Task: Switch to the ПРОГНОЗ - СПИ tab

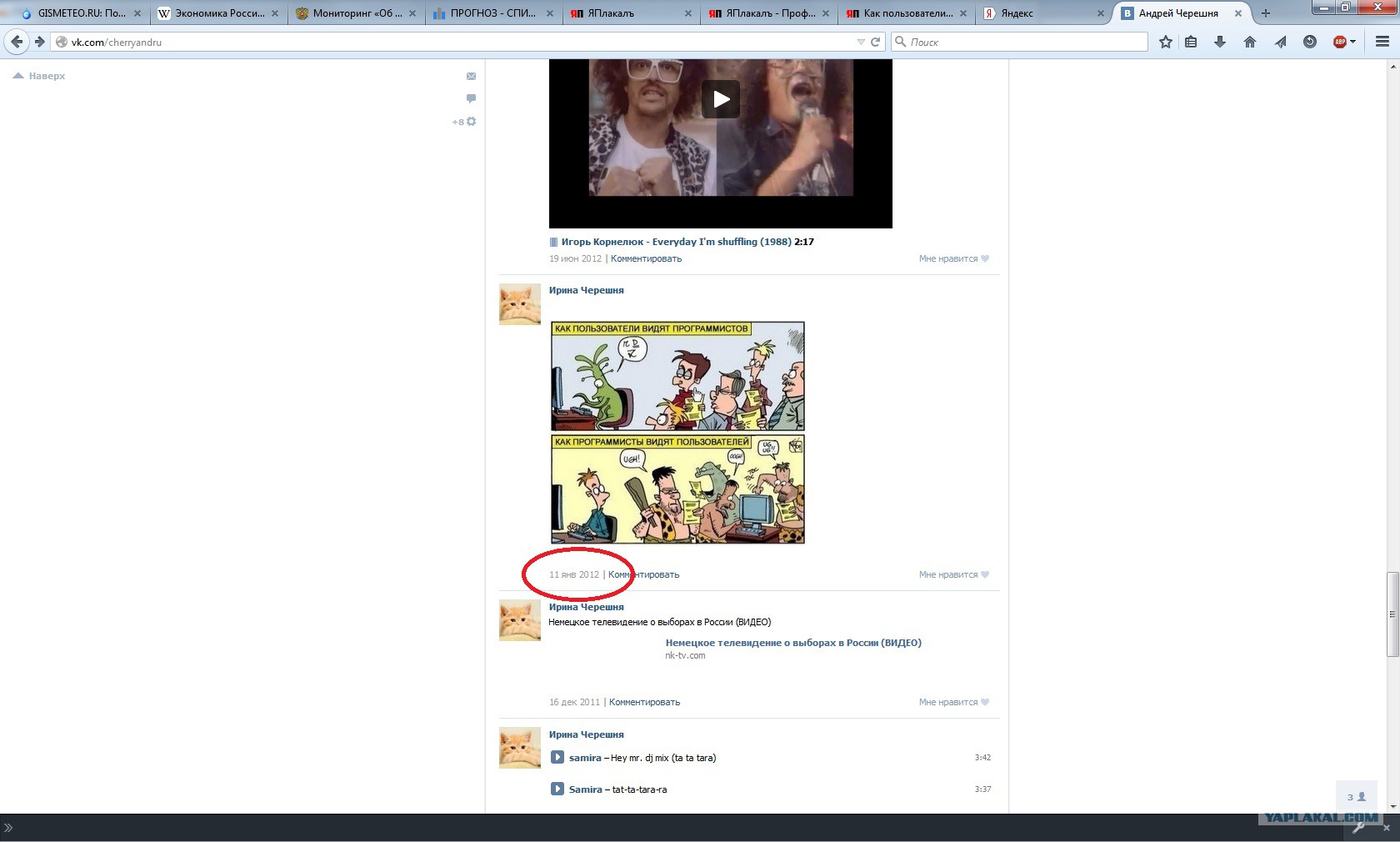Action: coord(495,13)
